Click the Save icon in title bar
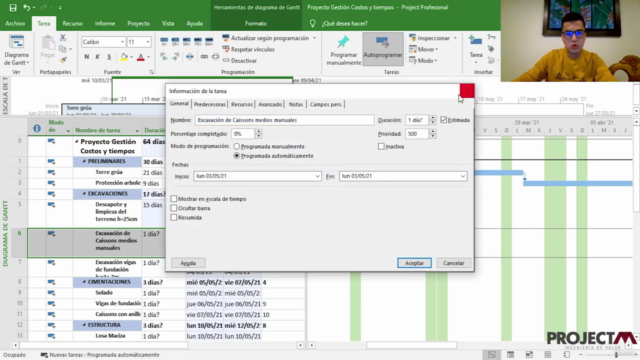 [13, 7]
